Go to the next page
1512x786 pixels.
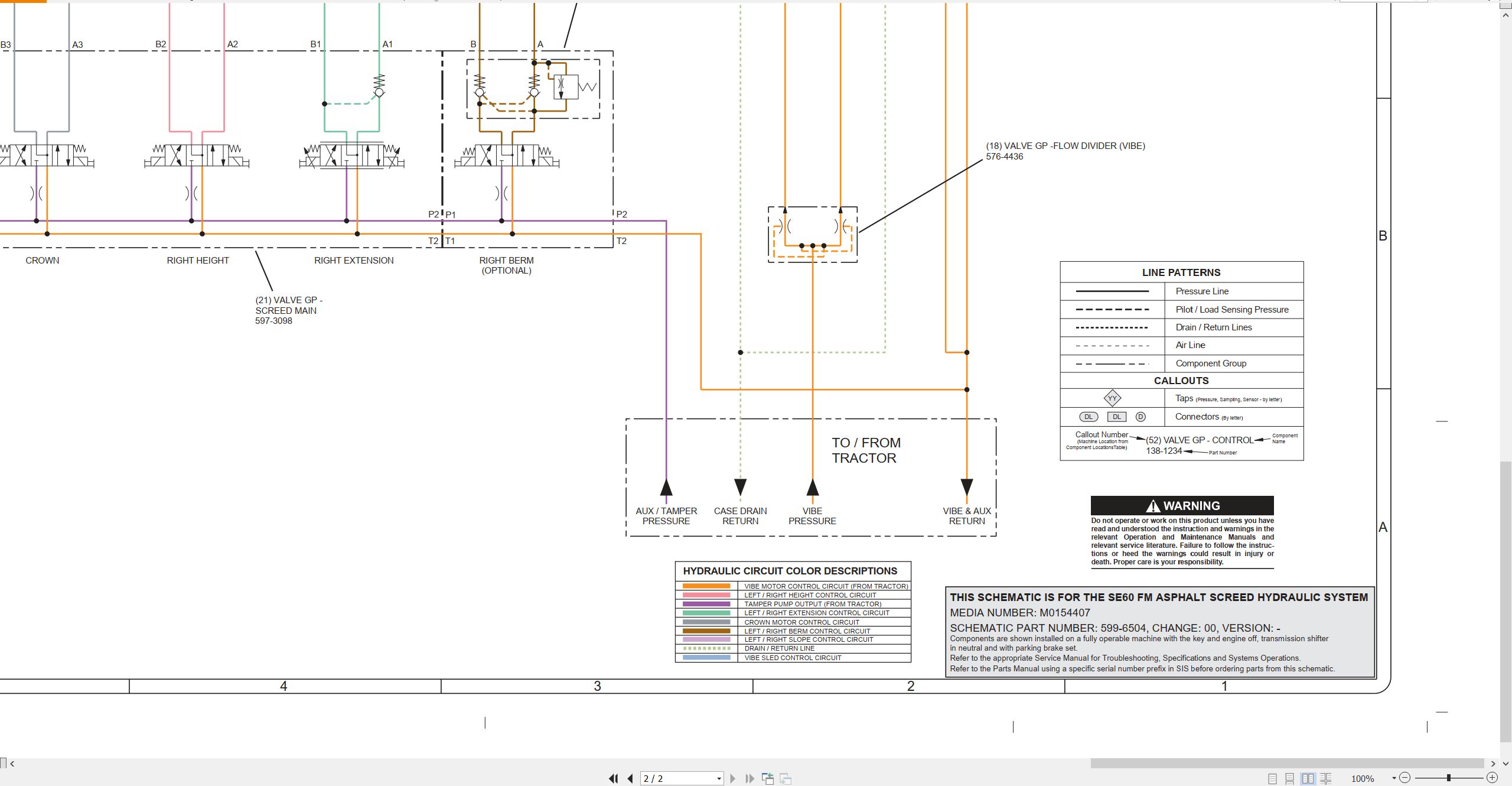[732, 778]
